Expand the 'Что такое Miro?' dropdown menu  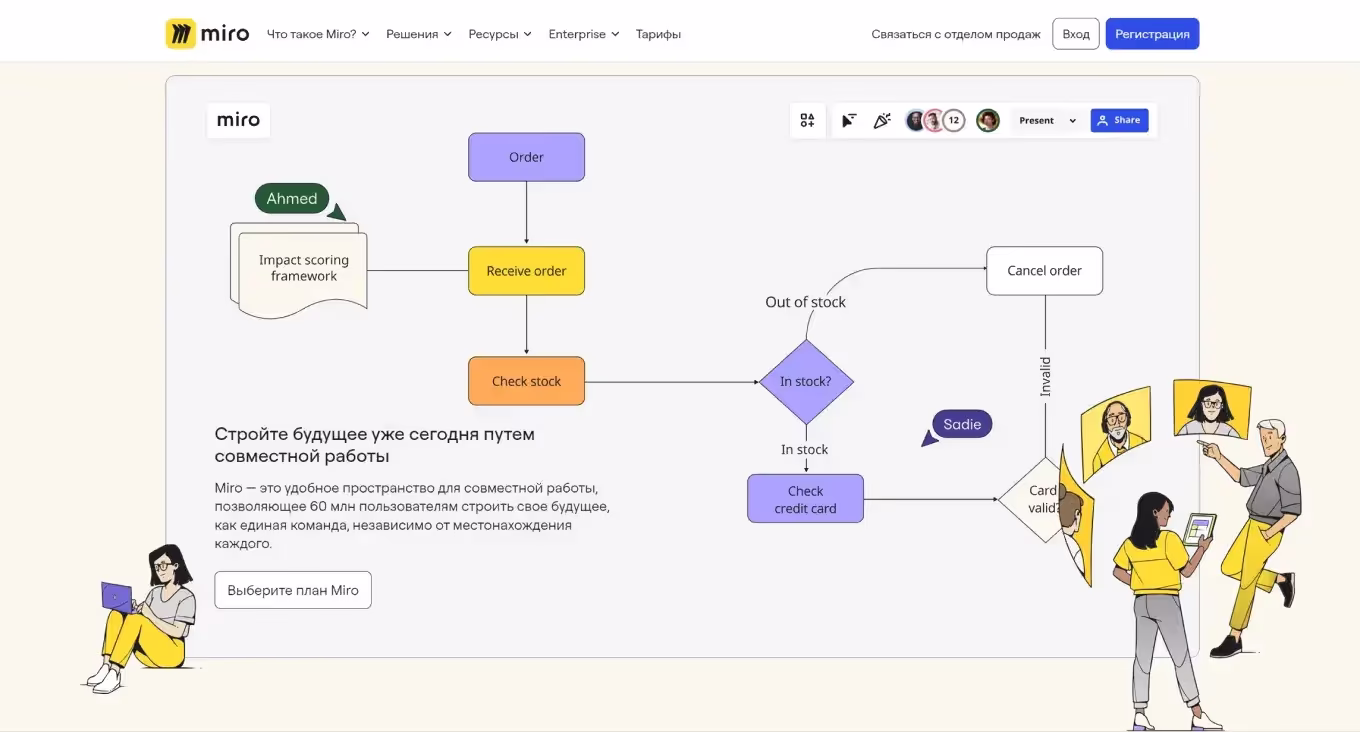(318, 34)
